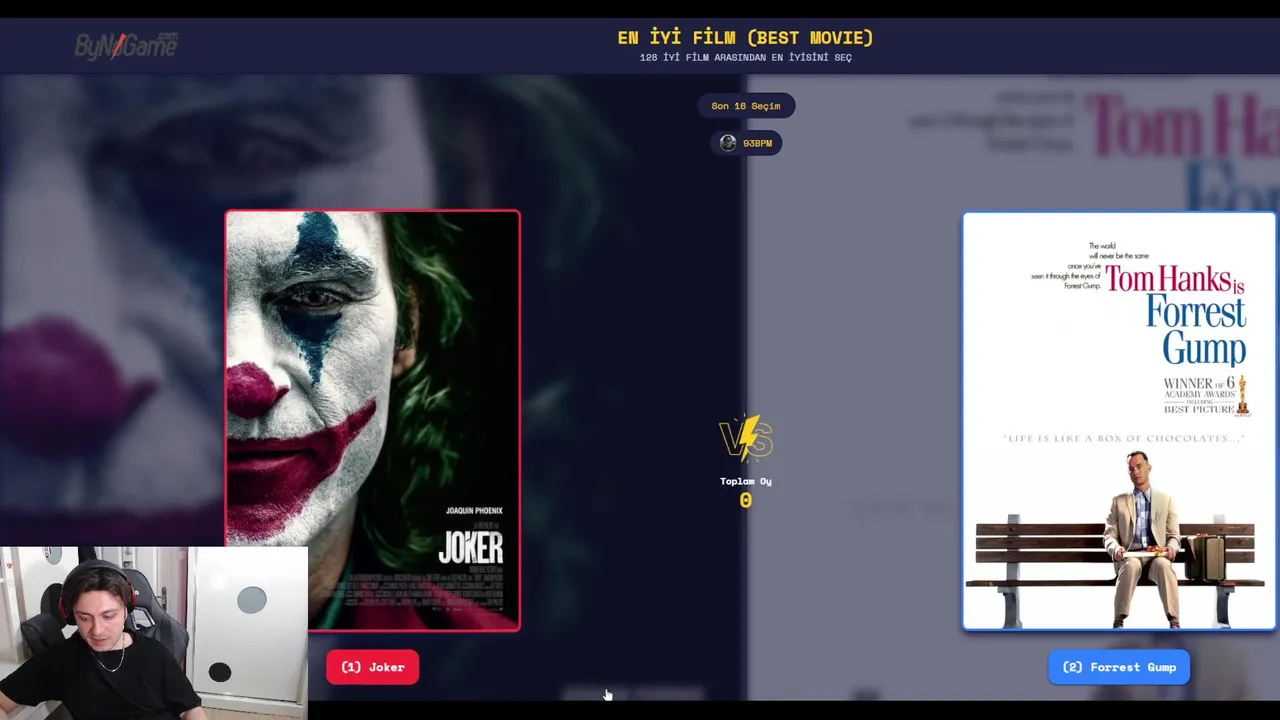Viewport: 1280px width, 720px height.
Task: Select the Joker movie poster
Action: (x=372, y=420)
